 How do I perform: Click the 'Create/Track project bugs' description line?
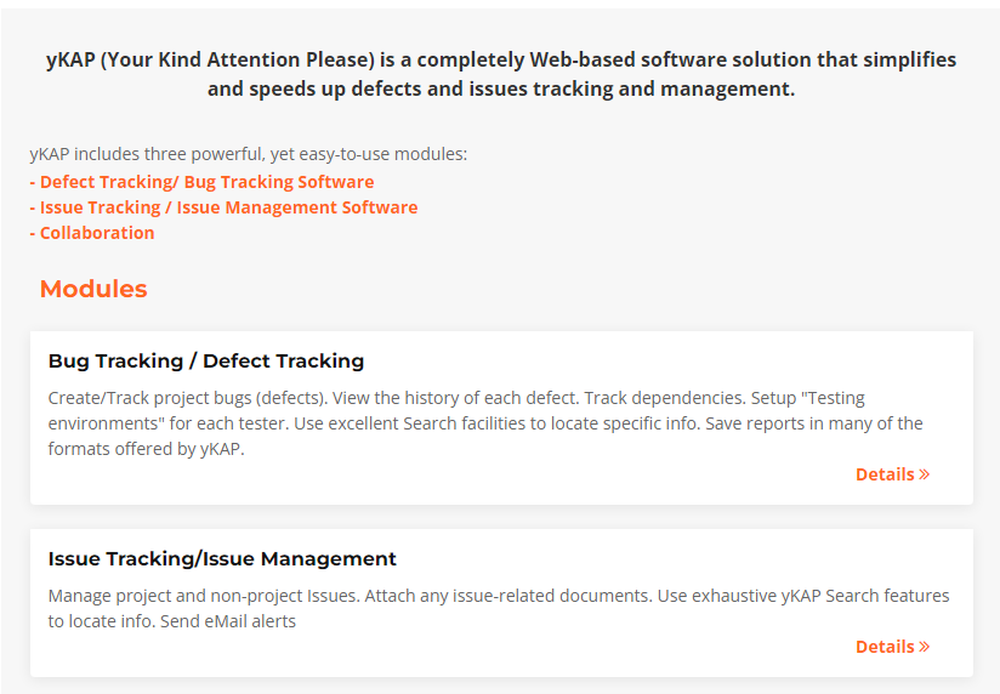(456, 398)
